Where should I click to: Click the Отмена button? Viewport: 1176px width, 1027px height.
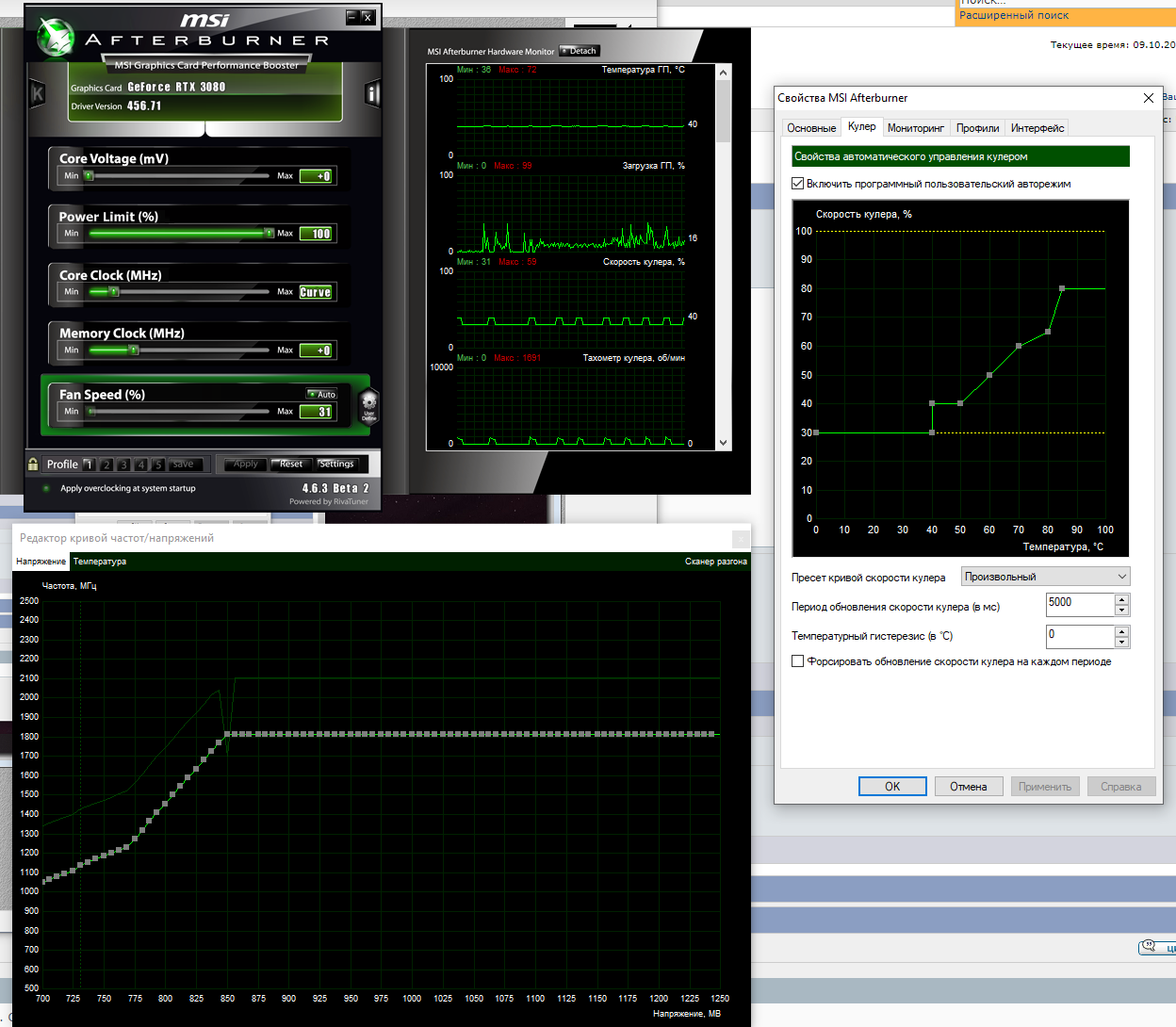pos(969,787)
